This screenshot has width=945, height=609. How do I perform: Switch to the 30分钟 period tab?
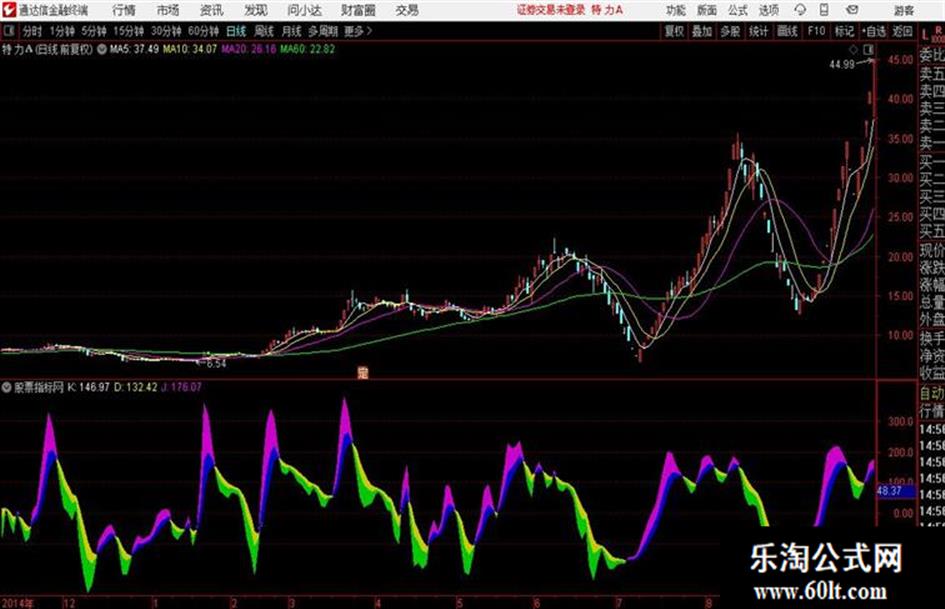point(166,31)
